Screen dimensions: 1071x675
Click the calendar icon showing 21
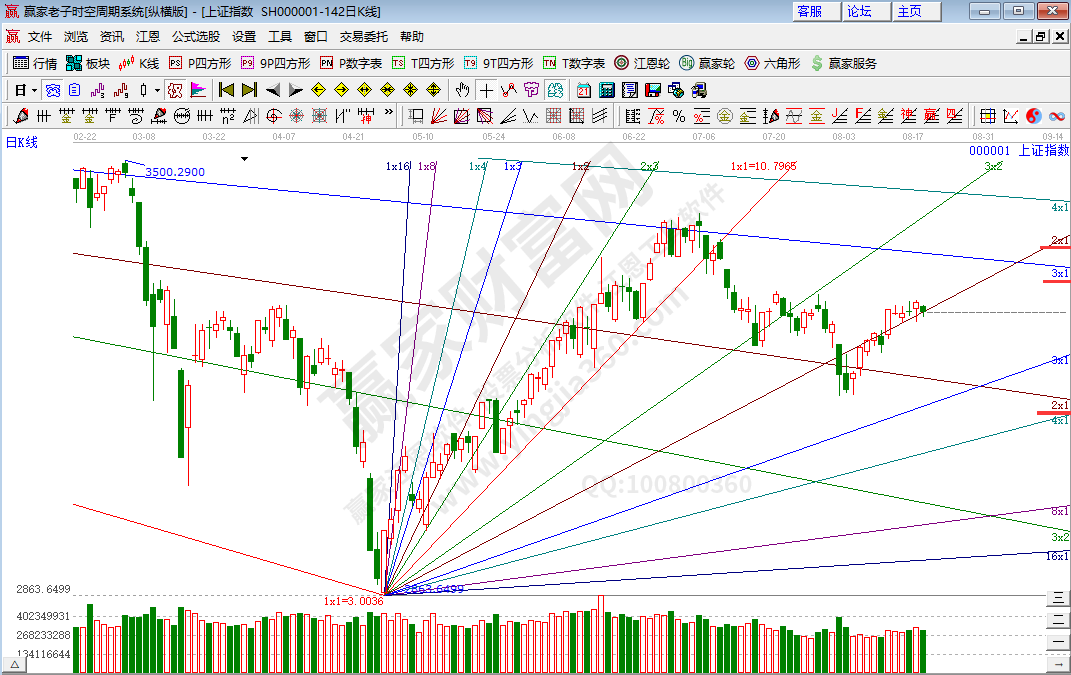[583, 89]
